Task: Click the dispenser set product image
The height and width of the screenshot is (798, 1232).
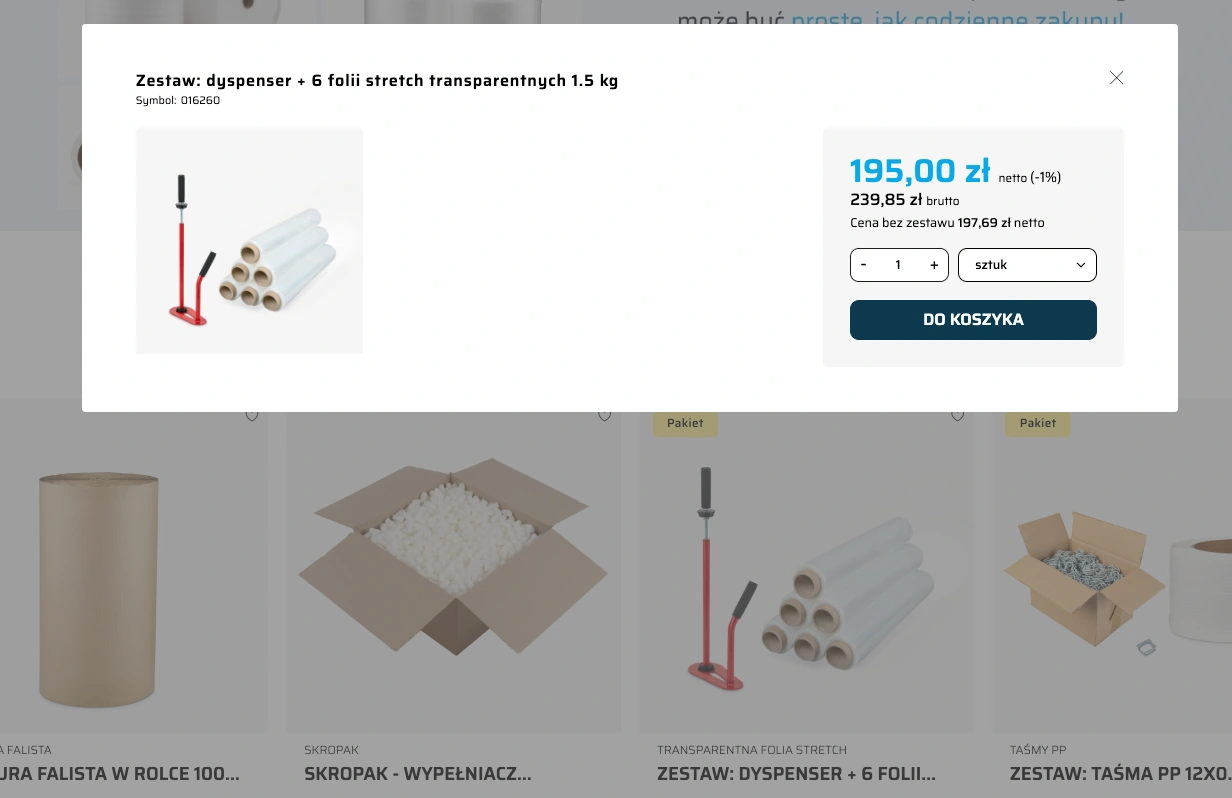Action: 249,241
